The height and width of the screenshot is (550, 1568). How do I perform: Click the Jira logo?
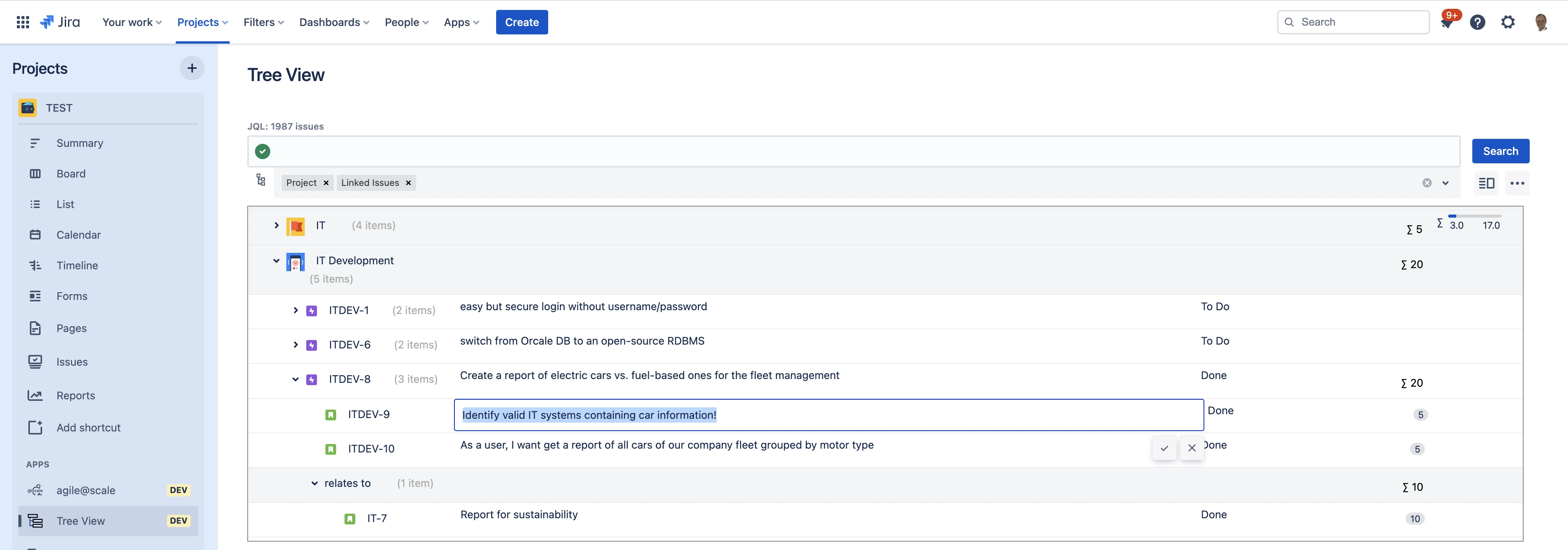pos(60,22)
